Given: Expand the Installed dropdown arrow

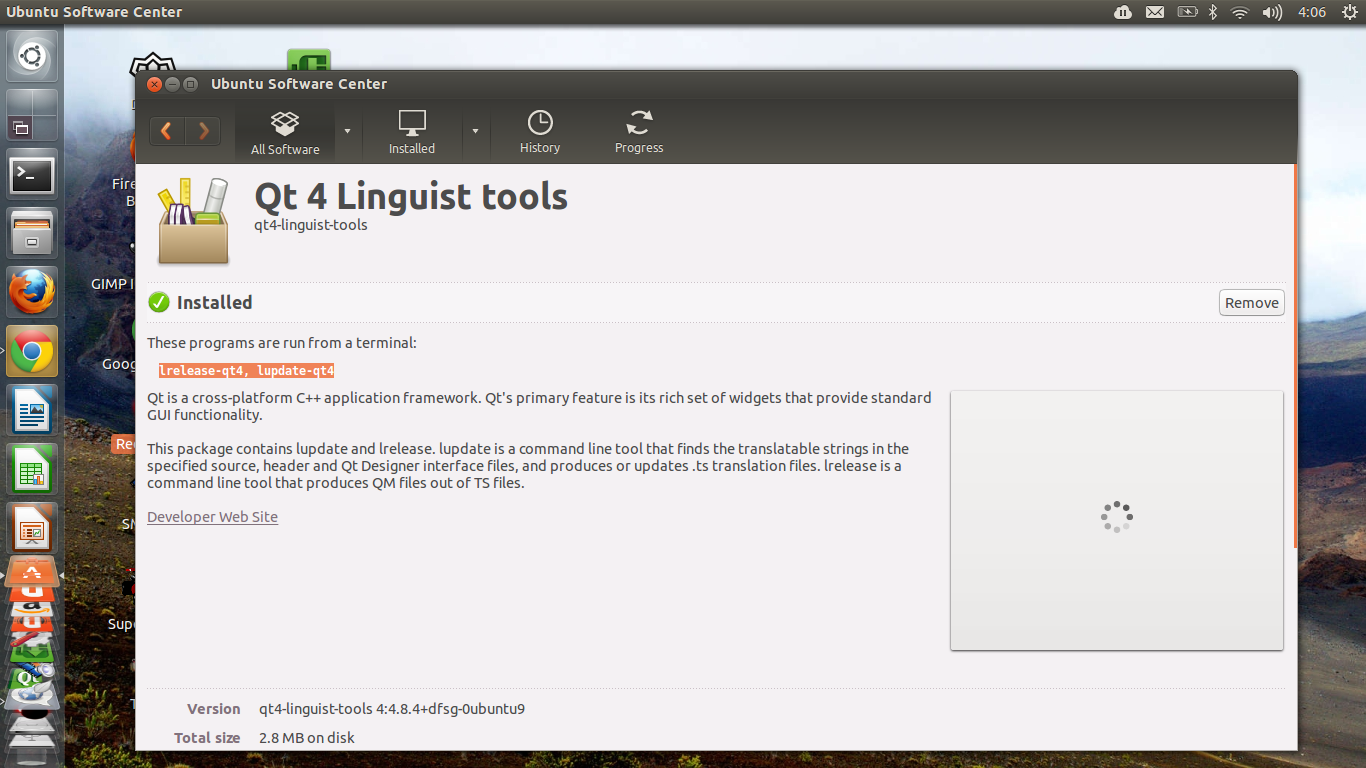Looking at the screenshot, I should click(475, 131).
